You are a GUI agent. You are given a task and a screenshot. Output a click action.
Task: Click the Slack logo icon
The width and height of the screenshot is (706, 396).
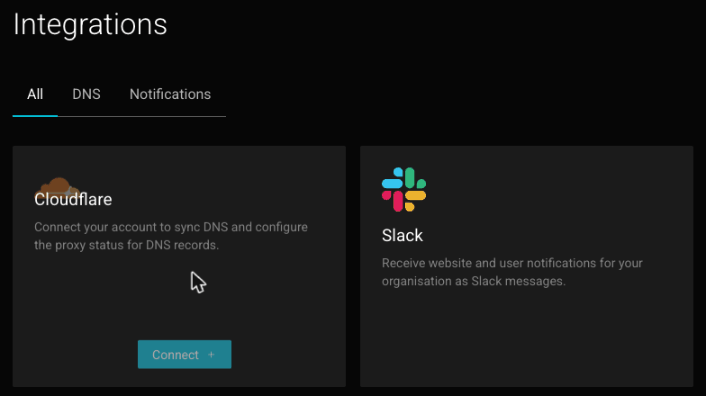point(404,189)
